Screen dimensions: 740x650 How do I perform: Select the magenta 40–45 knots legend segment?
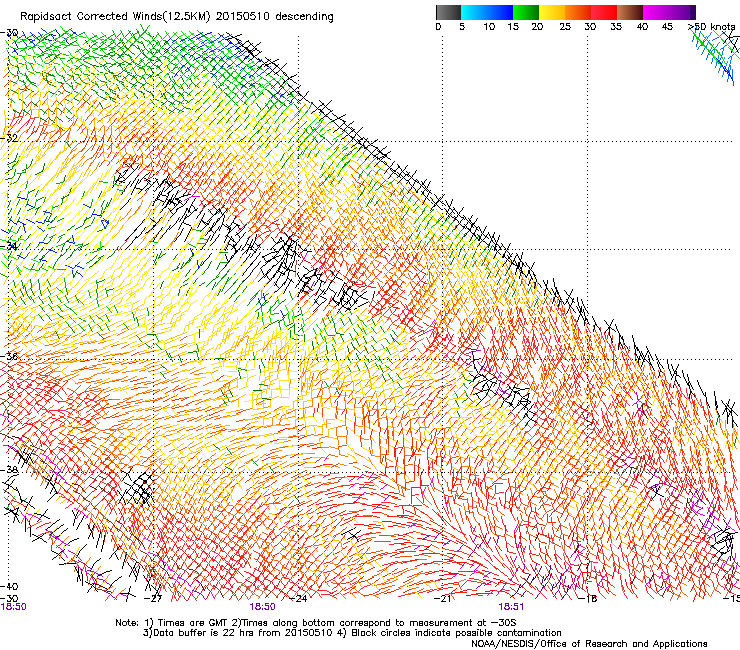[x=656, y=12]
